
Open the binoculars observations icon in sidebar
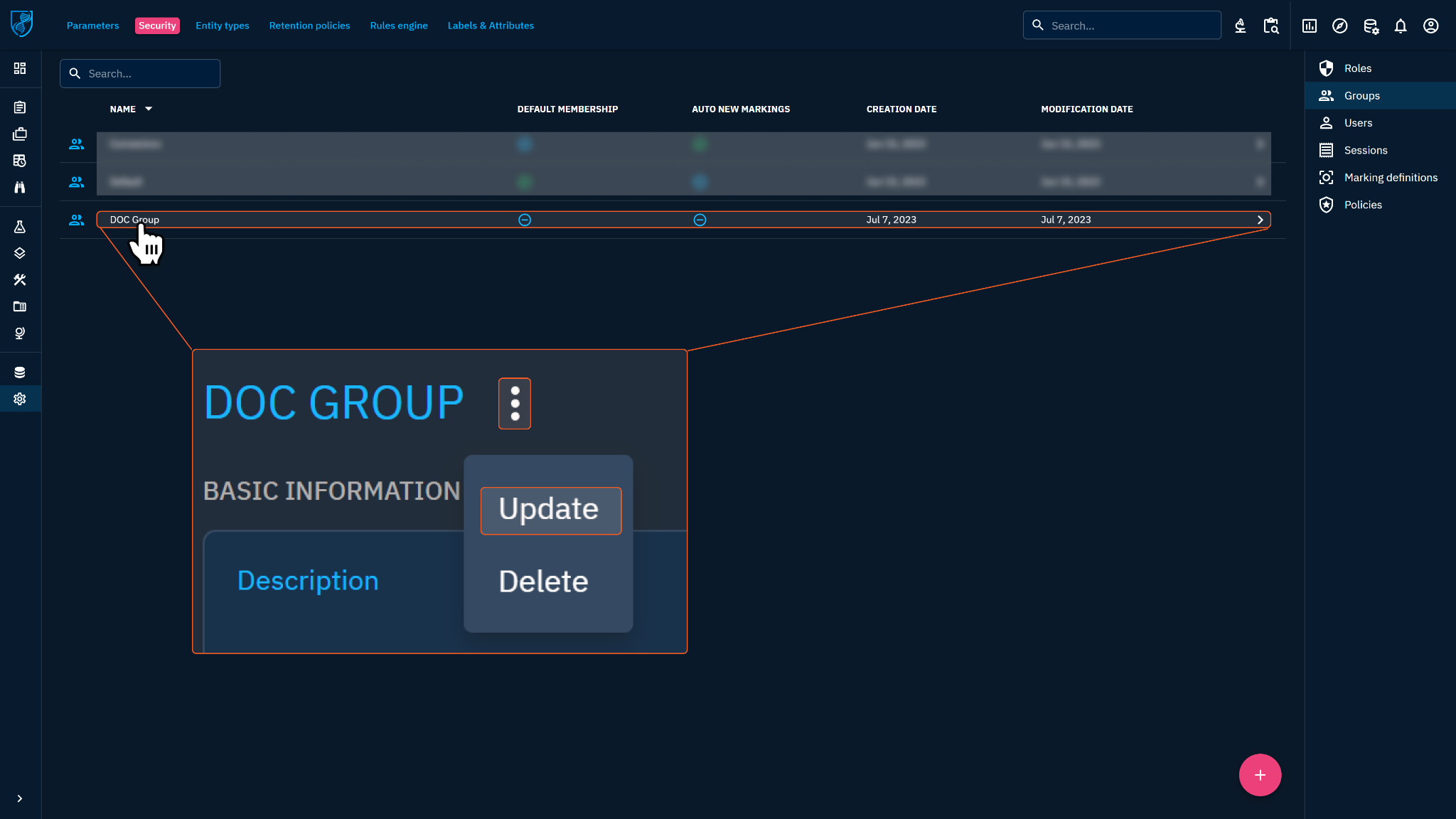click(x=20, y=187)
